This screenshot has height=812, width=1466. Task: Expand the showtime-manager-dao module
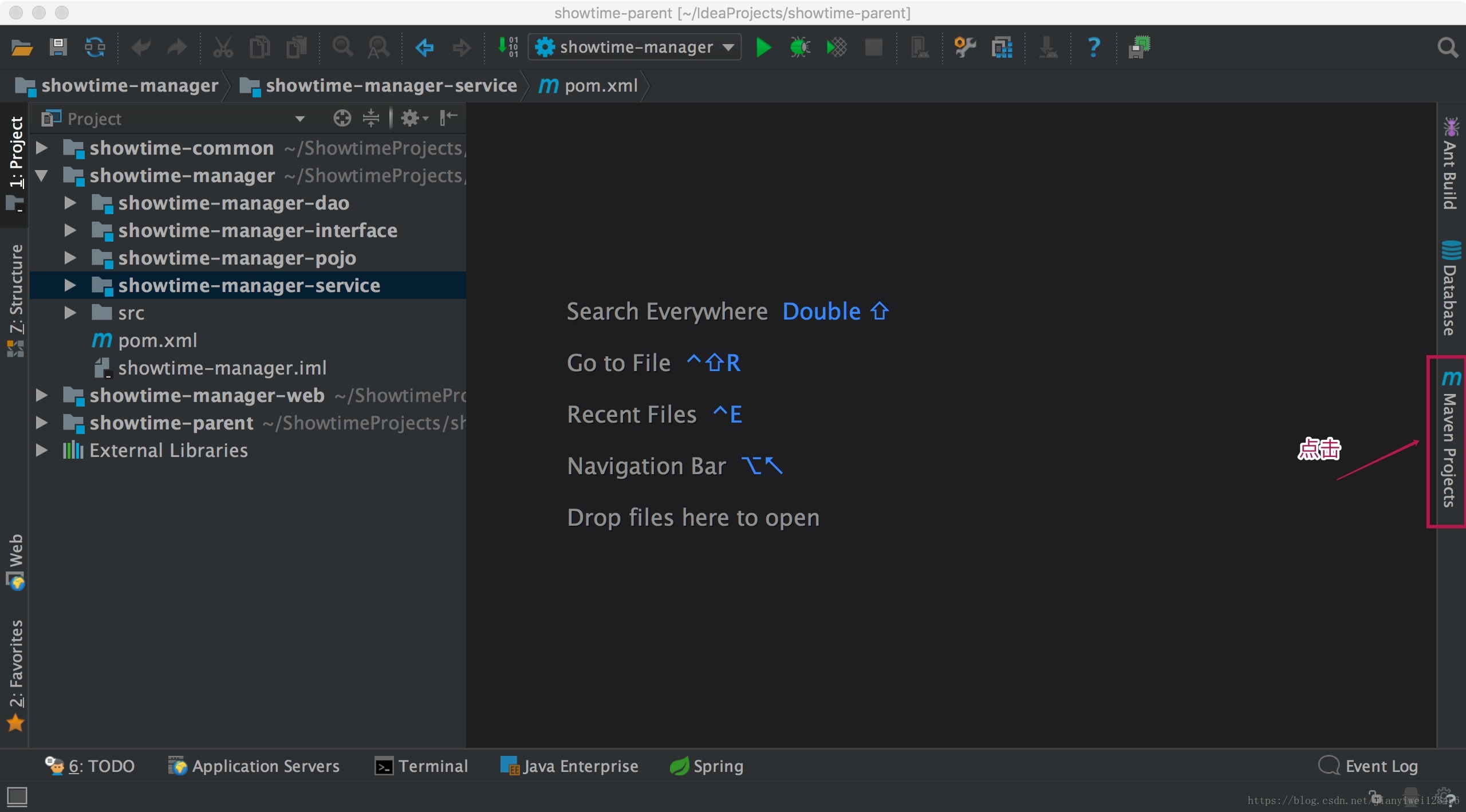tap(70, 203)
